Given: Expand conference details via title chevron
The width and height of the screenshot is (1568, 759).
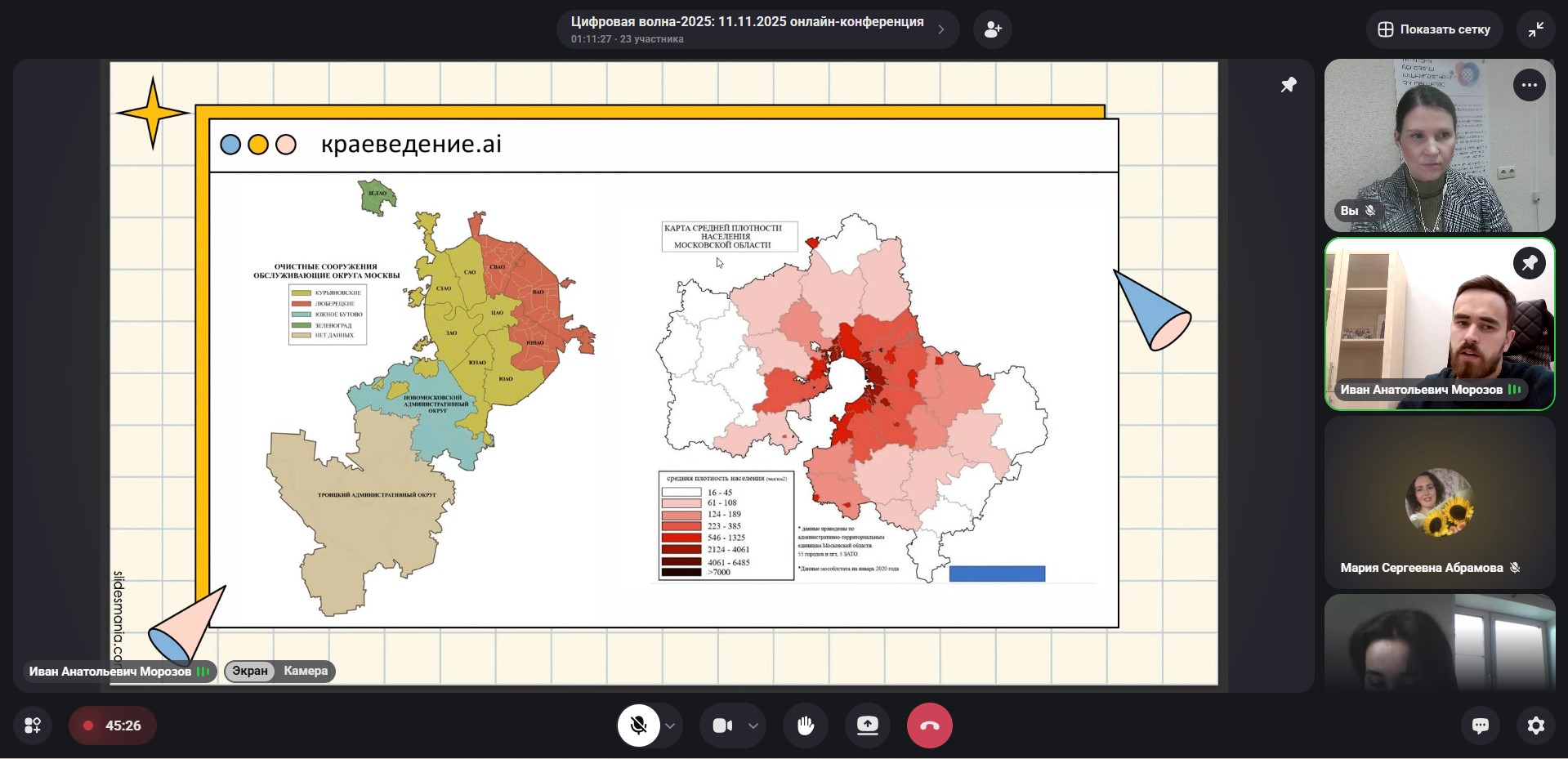Looking at the screenshot, I should [941, 29].
